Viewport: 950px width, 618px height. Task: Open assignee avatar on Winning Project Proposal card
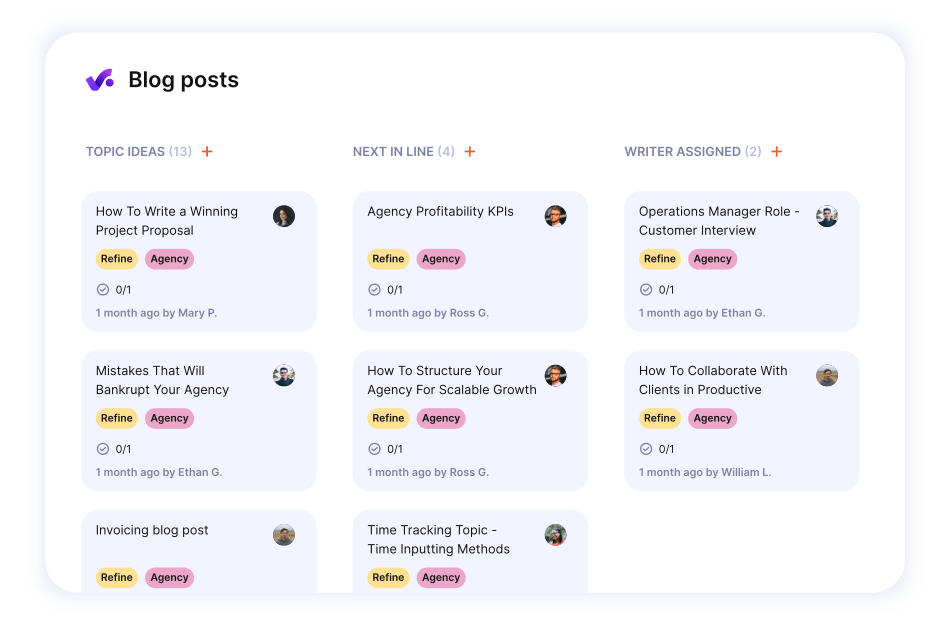(284, 216)
